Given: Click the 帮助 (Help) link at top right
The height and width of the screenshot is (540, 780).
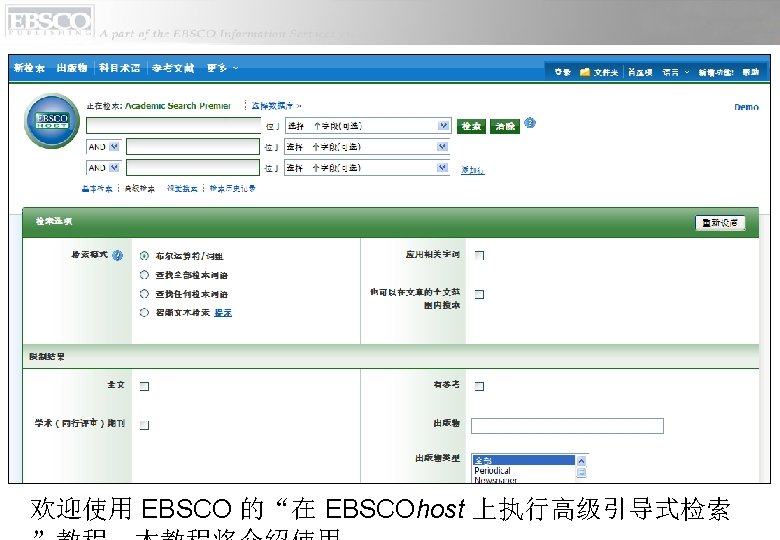Looking at the screenshot, I should (x=751, y=72).
